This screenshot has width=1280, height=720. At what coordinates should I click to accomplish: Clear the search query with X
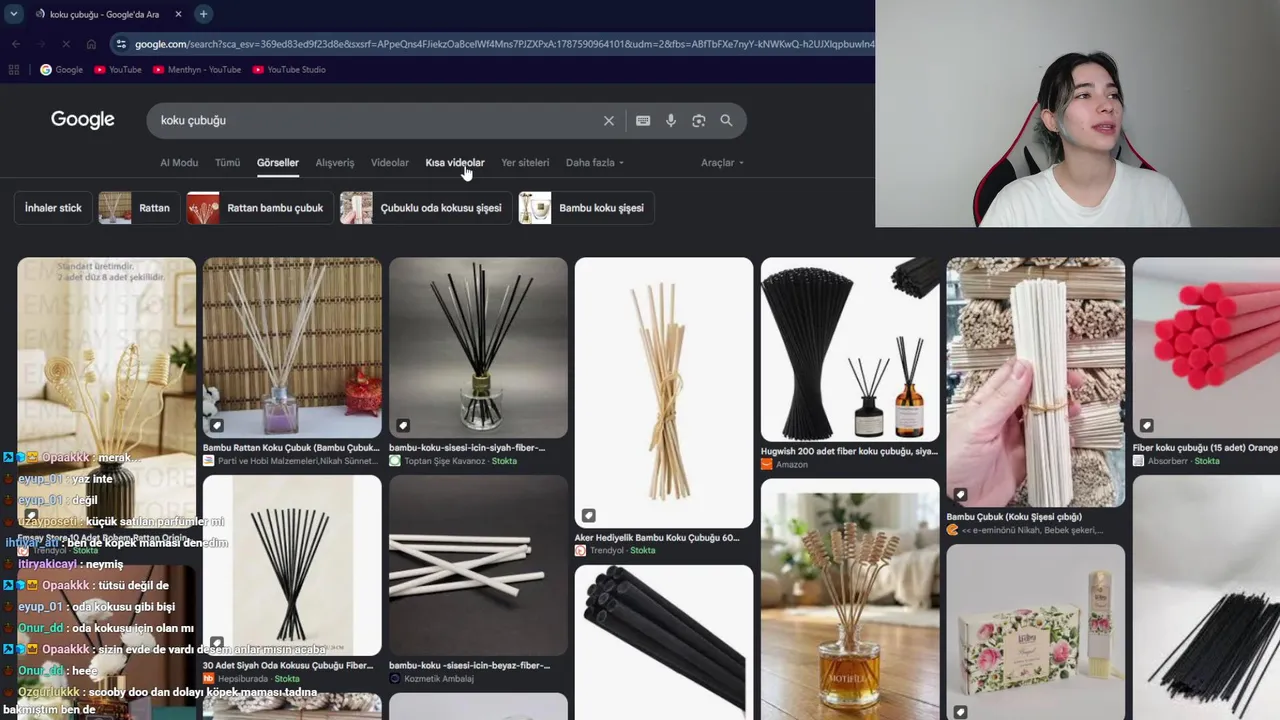(x=608, y=121)
